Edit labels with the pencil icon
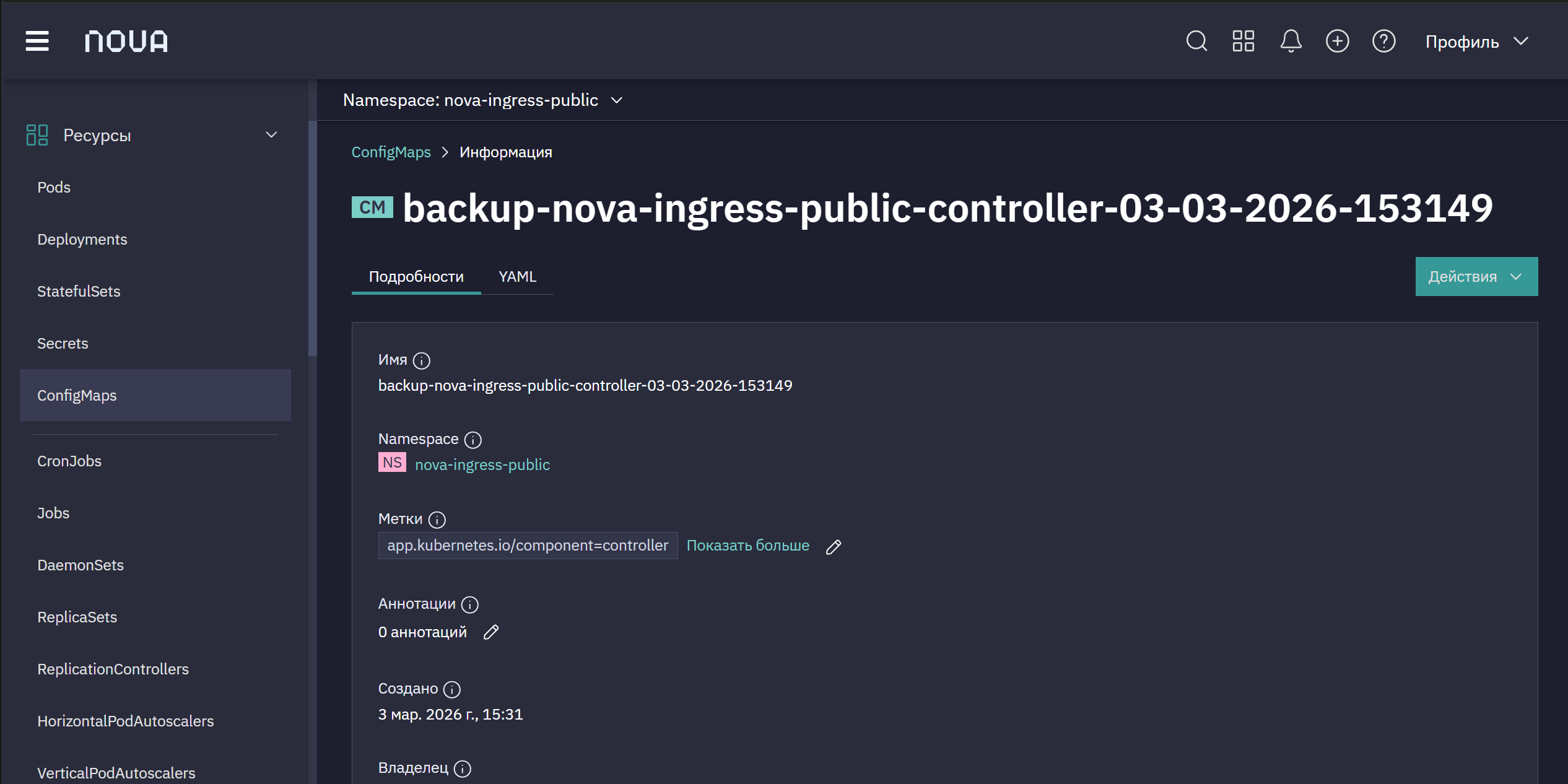Viewport: 1568px width, 784px height. [834, 546]
